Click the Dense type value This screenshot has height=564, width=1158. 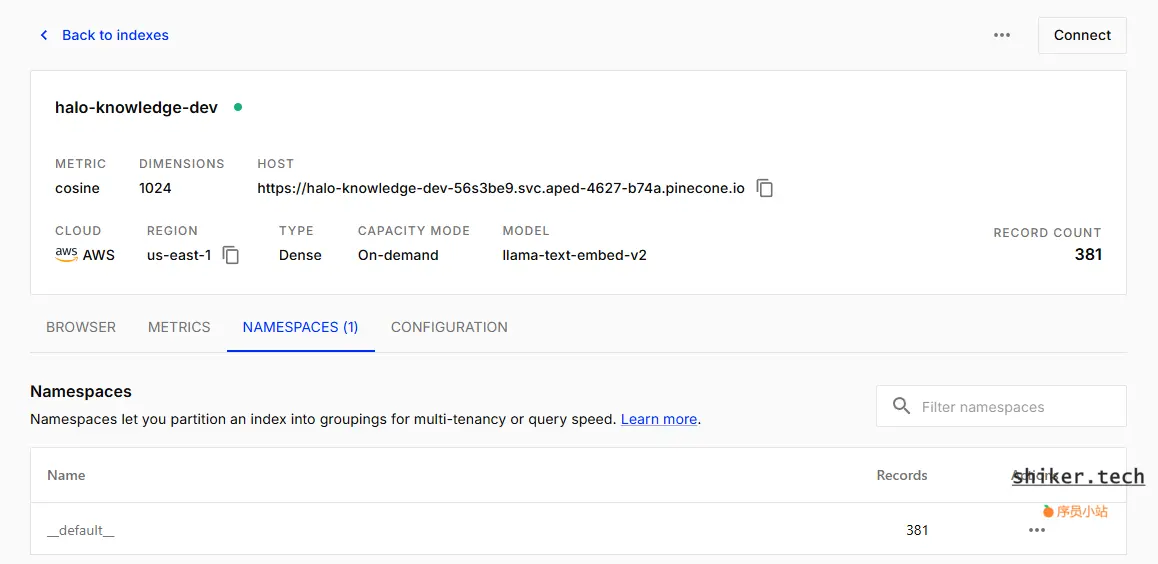(x=300, y=255)
